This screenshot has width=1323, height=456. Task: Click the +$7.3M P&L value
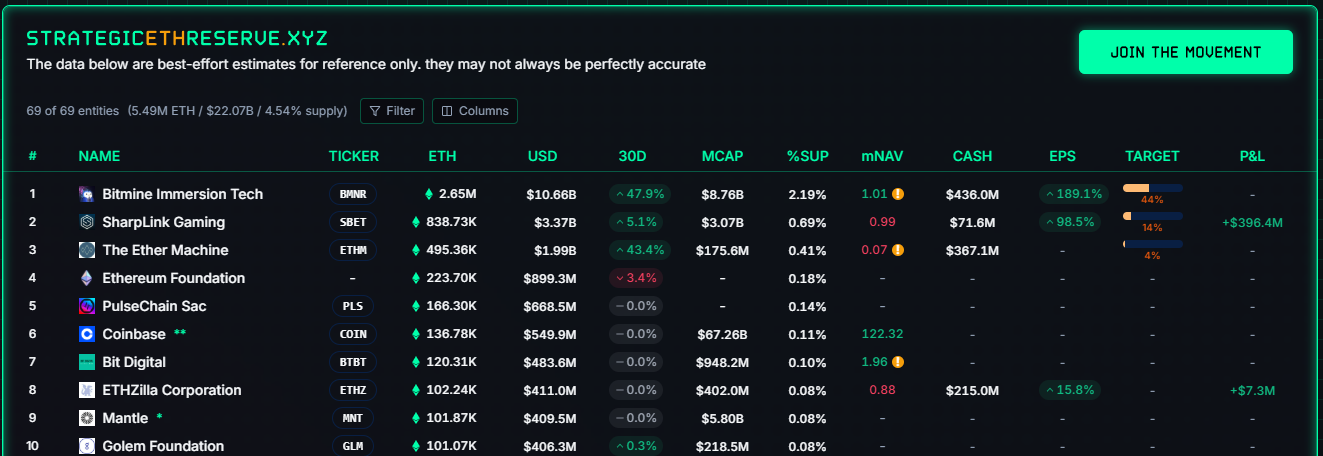click(x=1252, y=390)
